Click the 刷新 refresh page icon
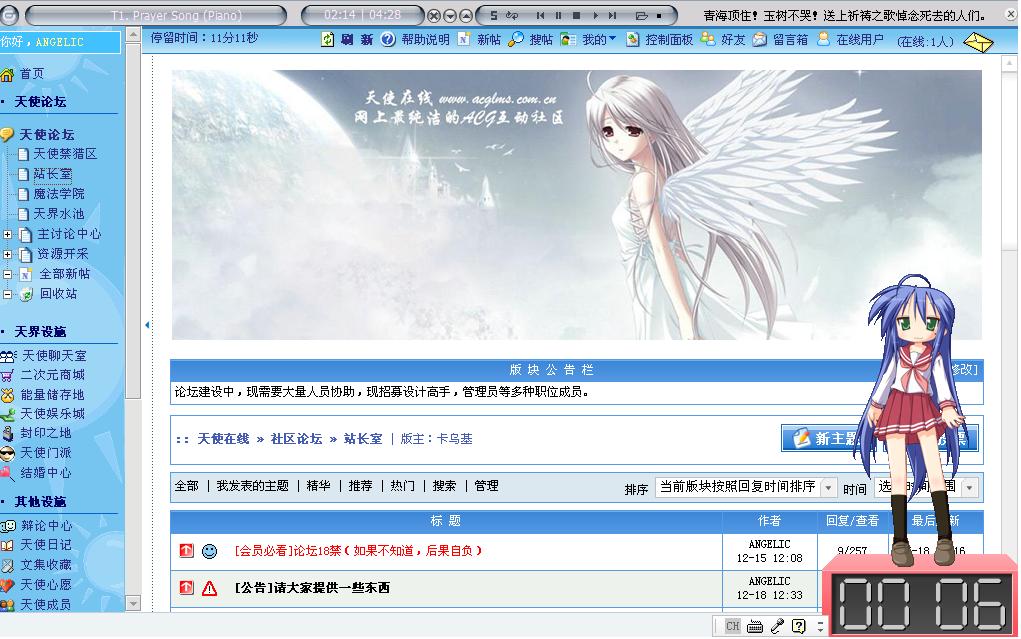The image size is (1021, 639). point(328,40)
